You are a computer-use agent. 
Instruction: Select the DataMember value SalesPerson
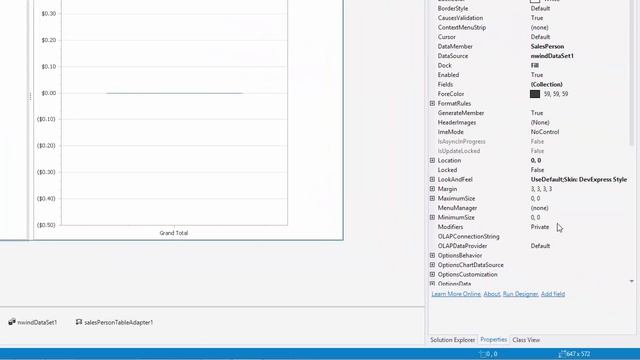547,47
